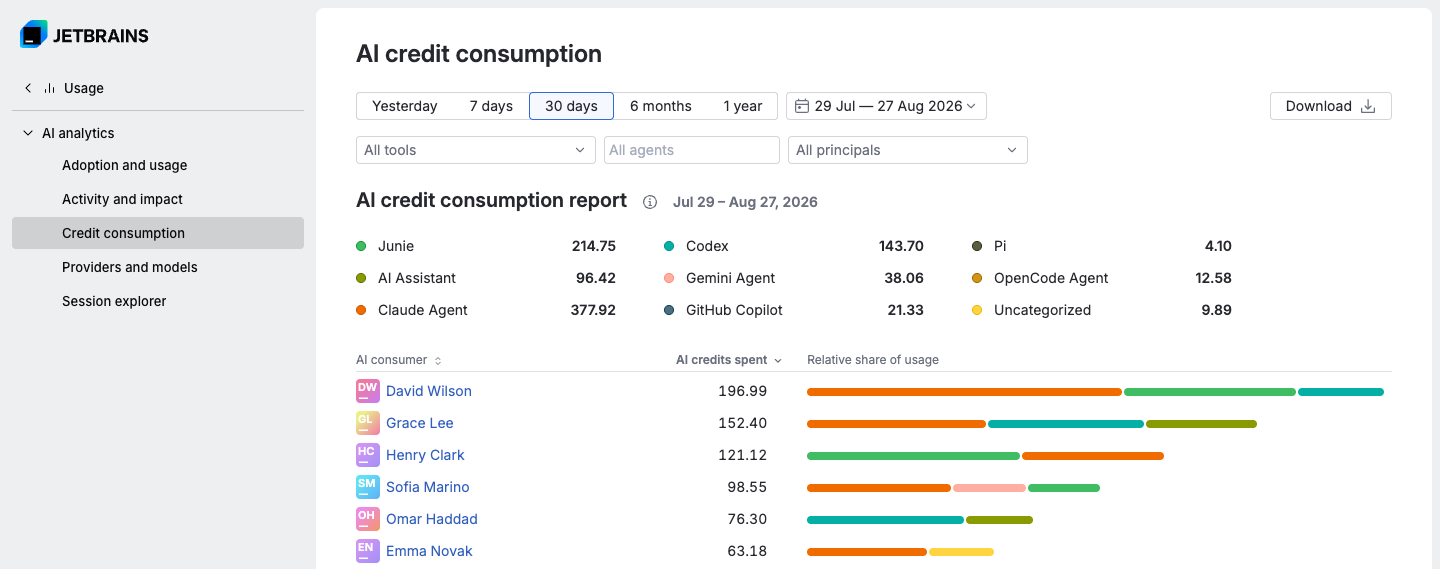
Task: Click the Junie value 214.75
Action: (x=594, y=246)
